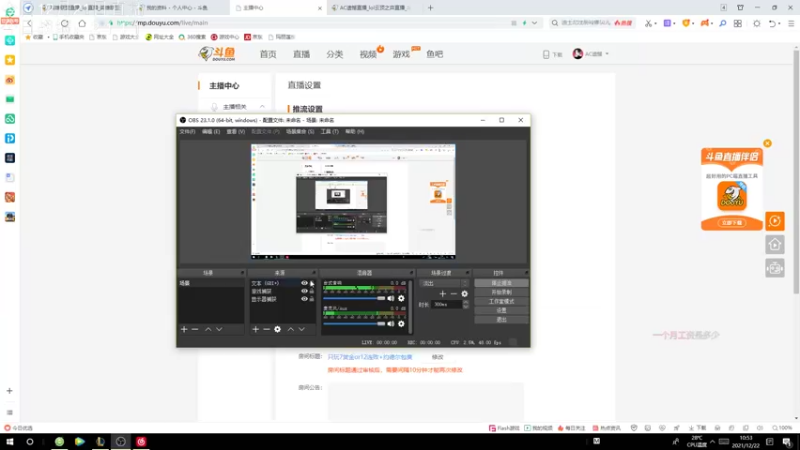Image resolution: width=800 pixels, height=450 pixels.
Task: Click the robot helper icon on right floating bar
Action: [x=774, y=268]
